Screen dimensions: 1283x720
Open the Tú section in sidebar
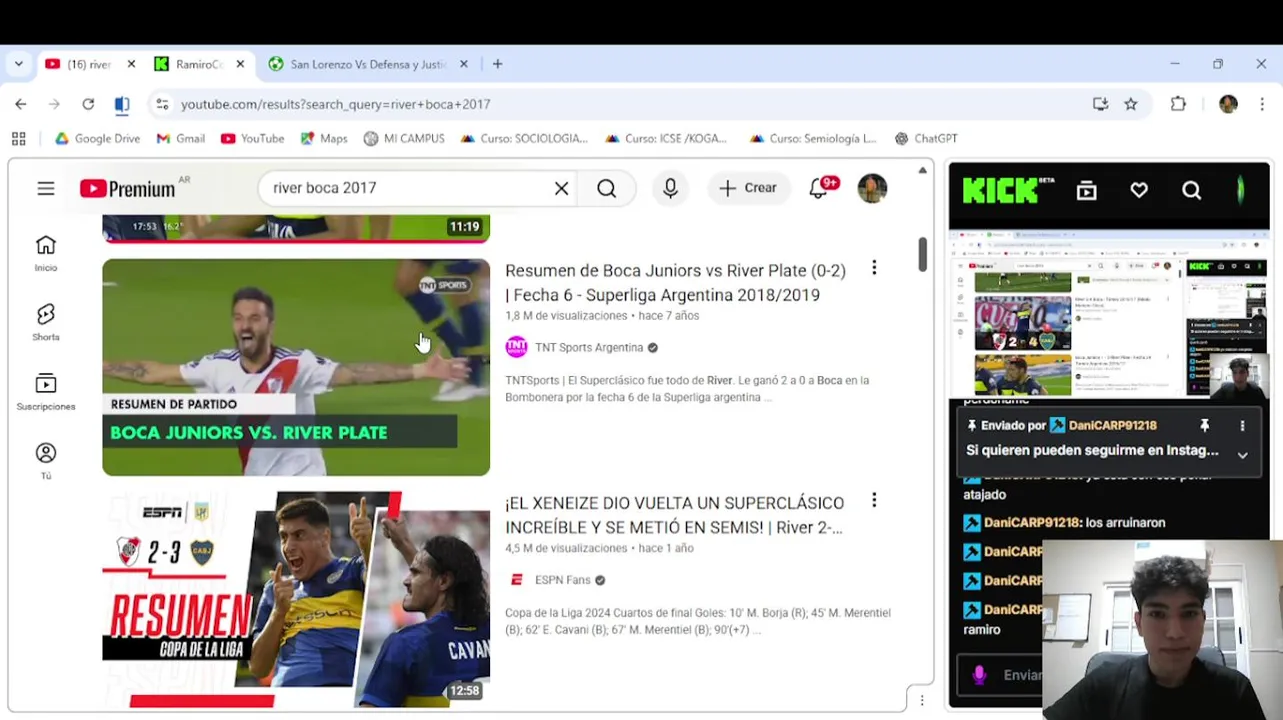[x=46, y=461]
